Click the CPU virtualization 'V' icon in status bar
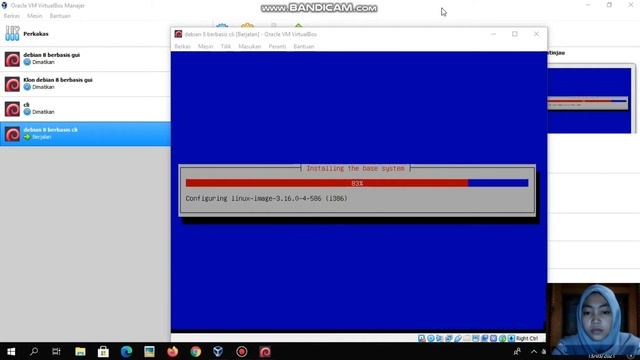The image size is (640, 360). click(493, 338)
